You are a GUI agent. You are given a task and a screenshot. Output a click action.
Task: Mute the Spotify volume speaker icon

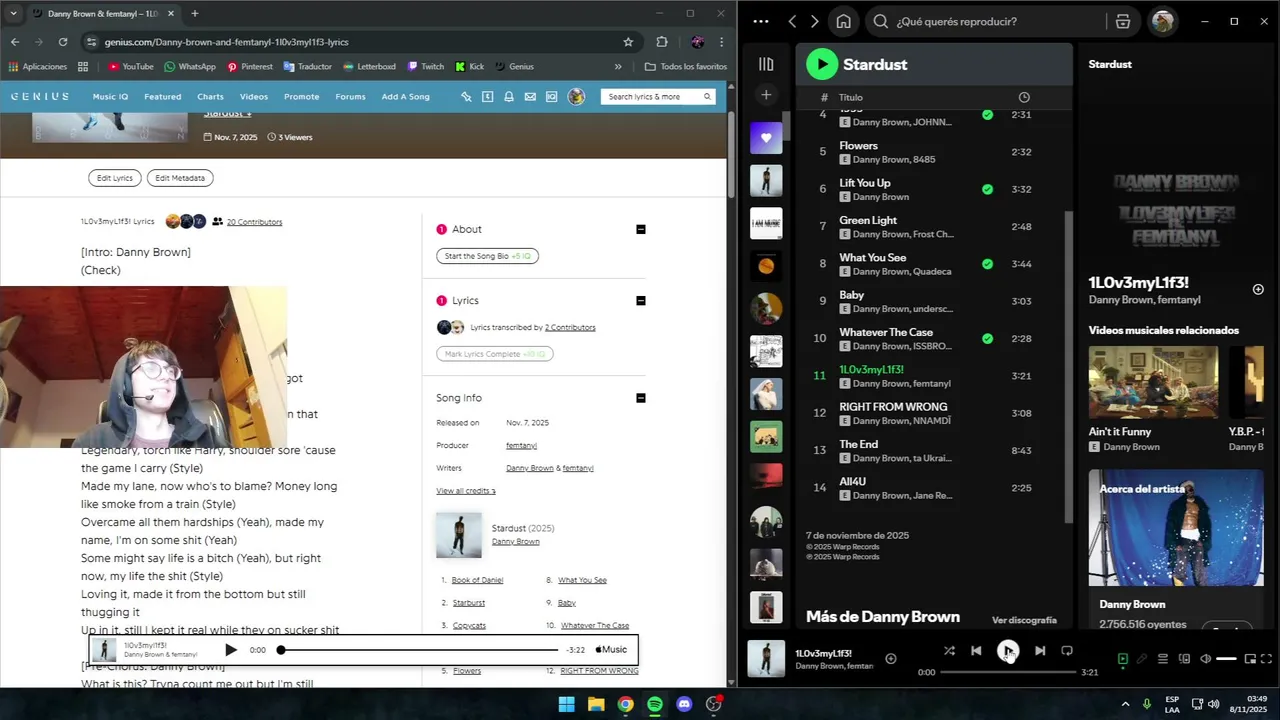pyautogui.click(x=1205, y=659)
